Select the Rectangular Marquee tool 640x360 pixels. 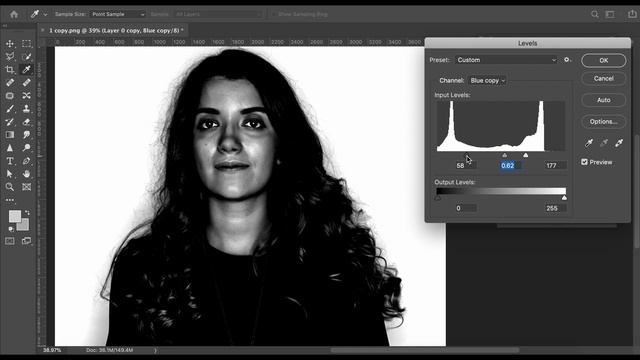27,43
